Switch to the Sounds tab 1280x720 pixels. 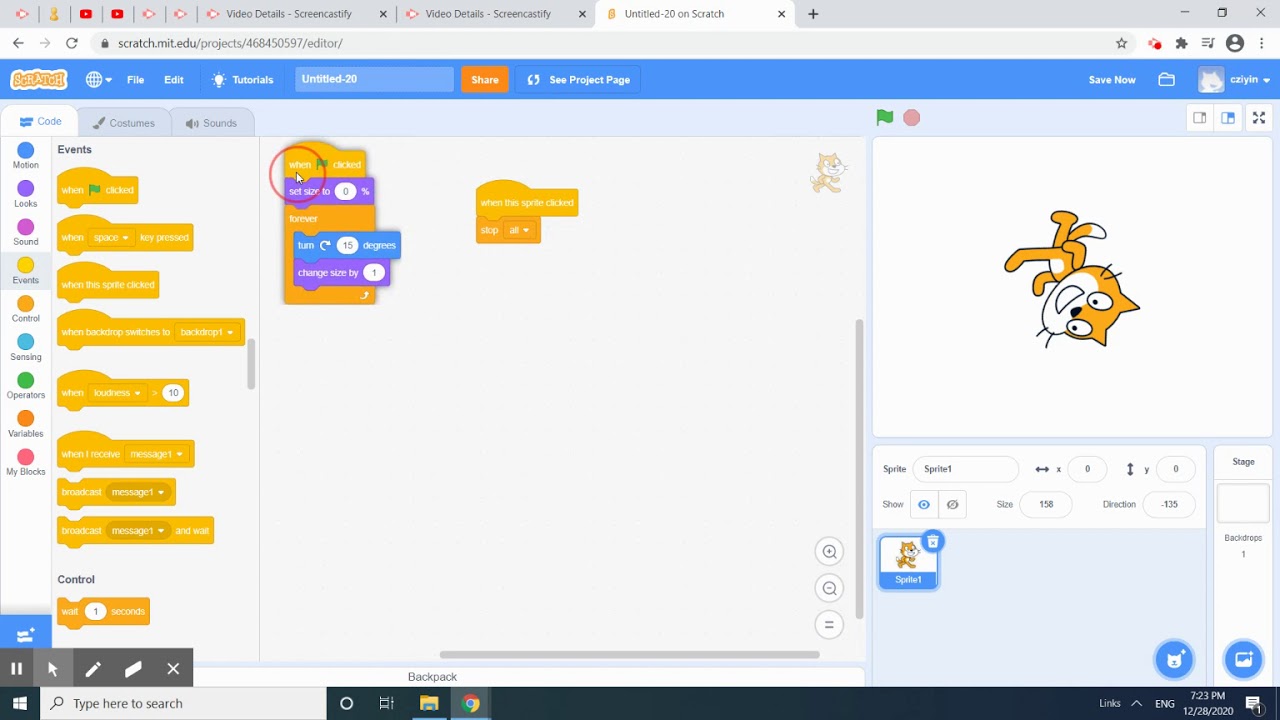[211, 123]
